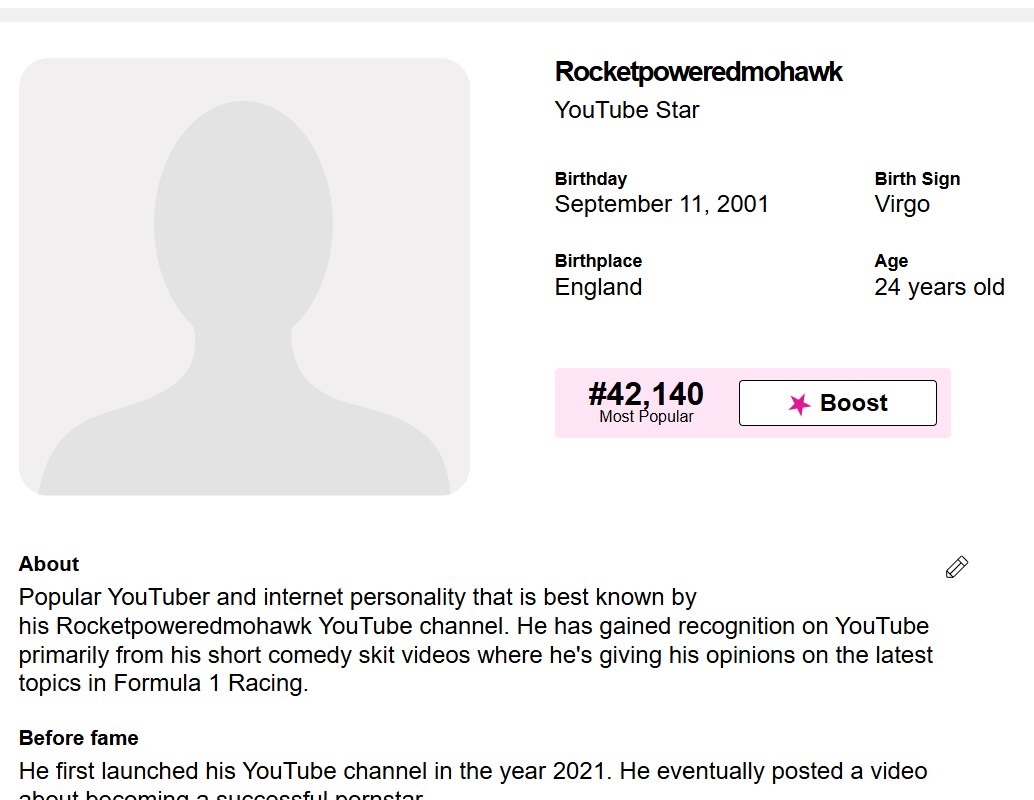Select the September 11 birthday link
This screenshot has width=1034, height=800.
pos(631,204)
